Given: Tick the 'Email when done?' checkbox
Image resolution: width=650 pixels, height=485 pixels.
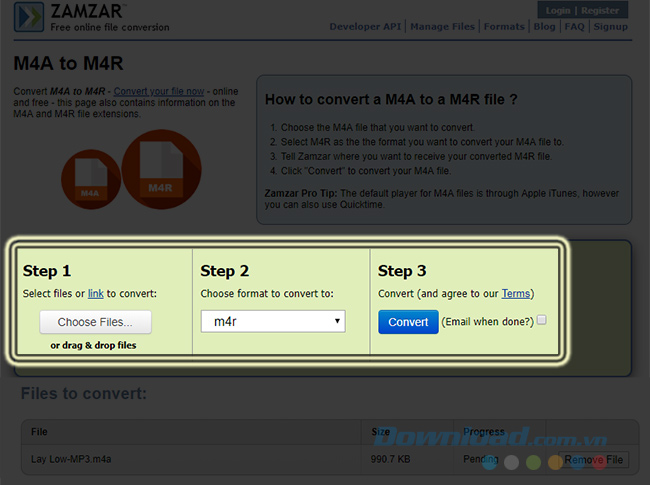Looking at the screenshot, I should (x=541, y=320).
